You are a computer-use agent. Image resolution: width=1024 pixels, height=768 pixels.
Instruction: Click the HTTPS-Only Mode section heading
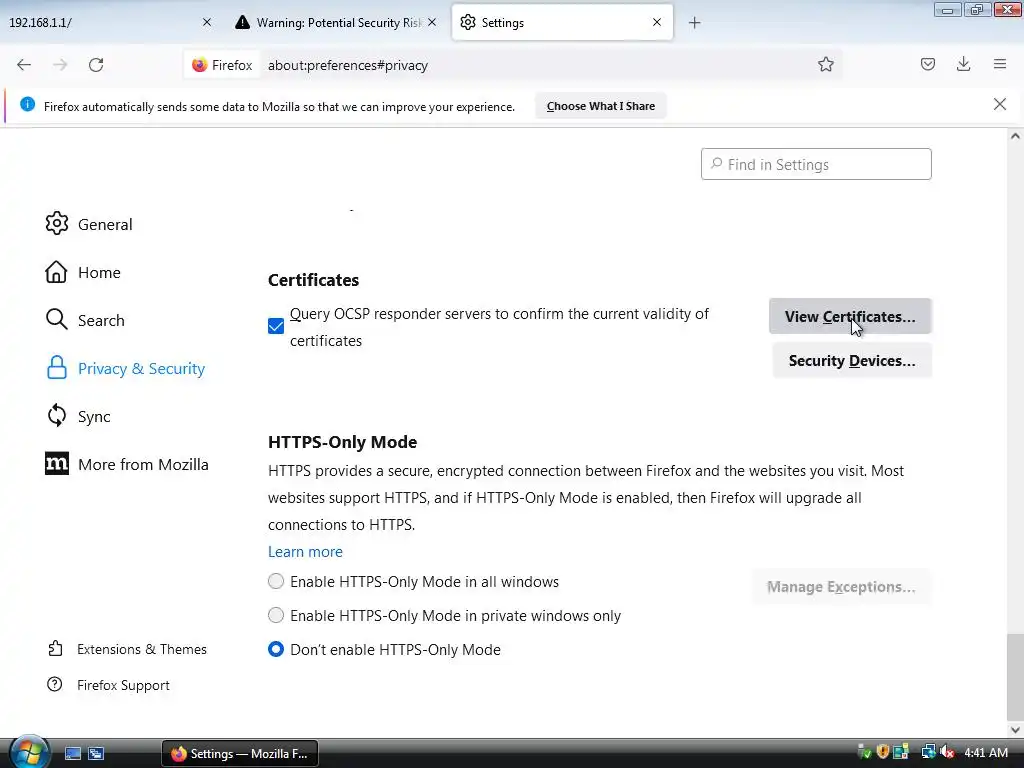[342, 442]
